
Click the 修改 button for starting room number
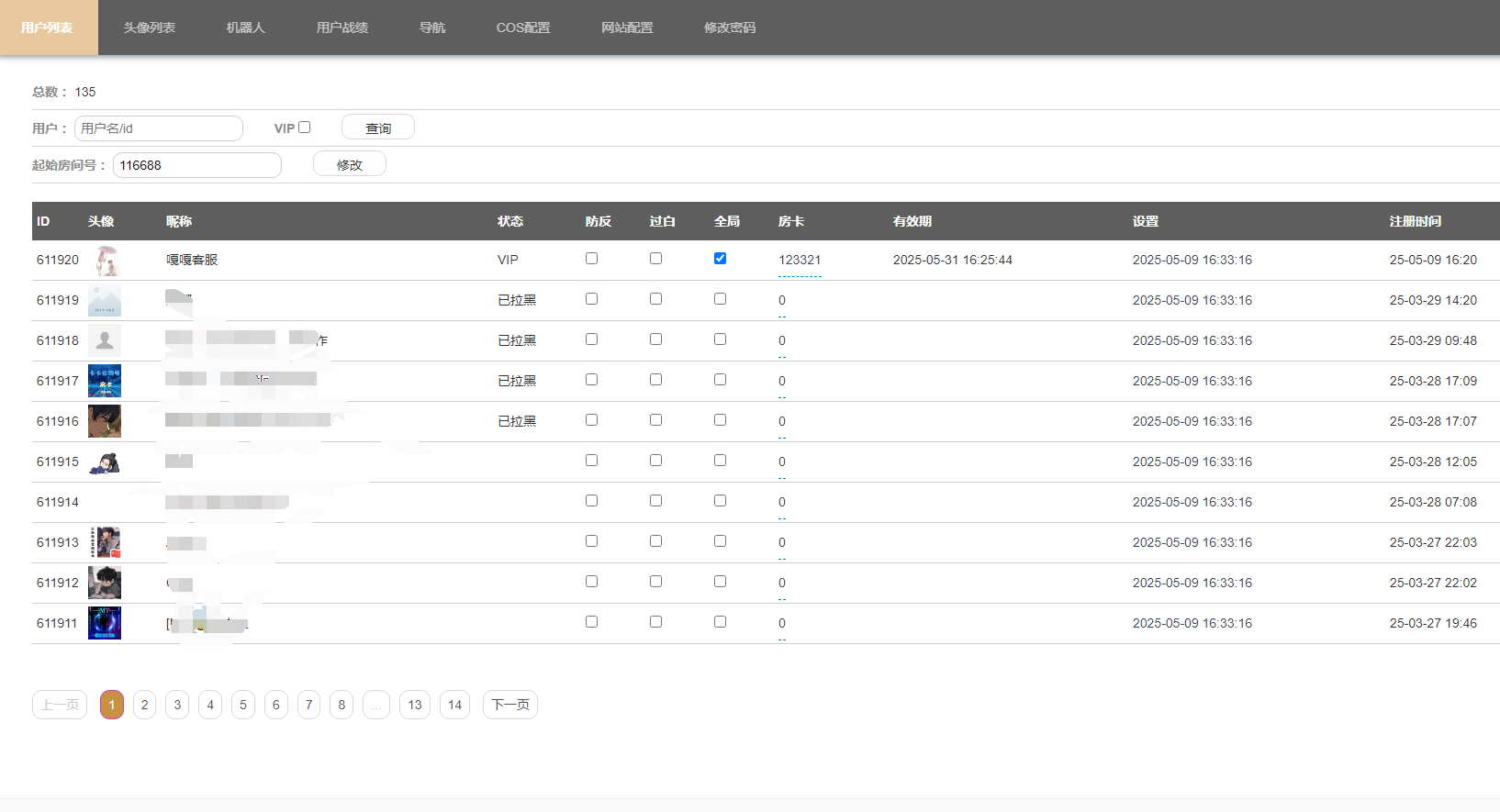[x=350, y=164]
